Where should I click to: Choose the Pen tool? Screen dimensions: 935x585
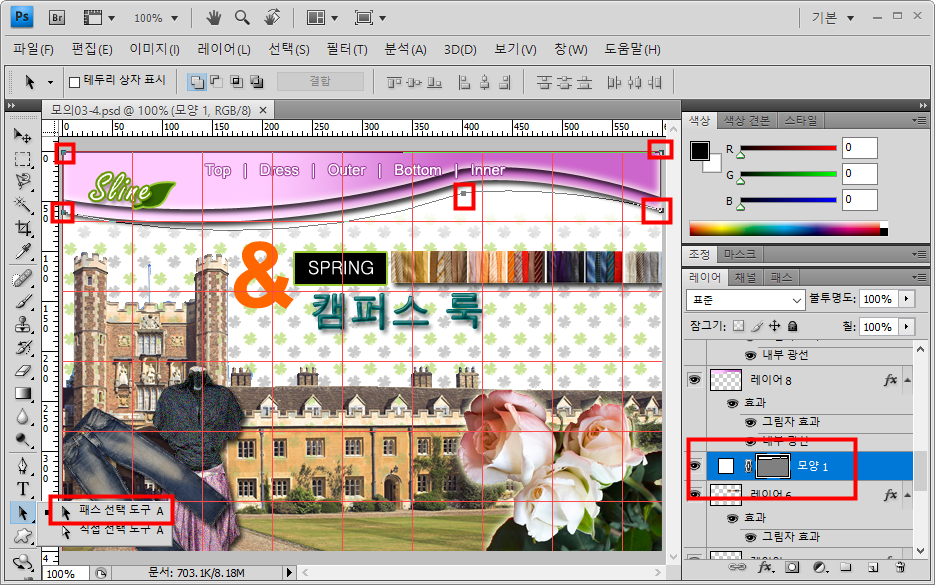point(23,466)
